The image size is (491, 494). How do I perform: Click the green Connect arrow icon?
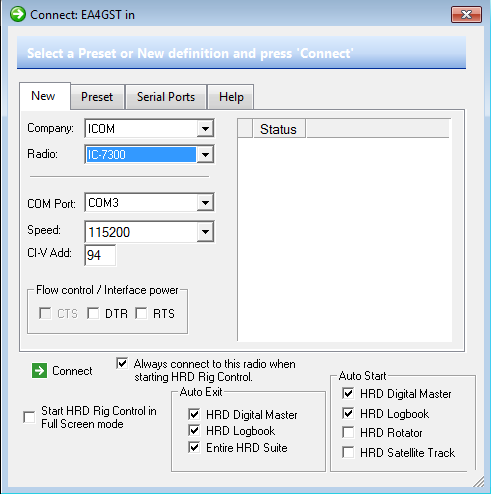pyautogui.click(x=39, y=371)
